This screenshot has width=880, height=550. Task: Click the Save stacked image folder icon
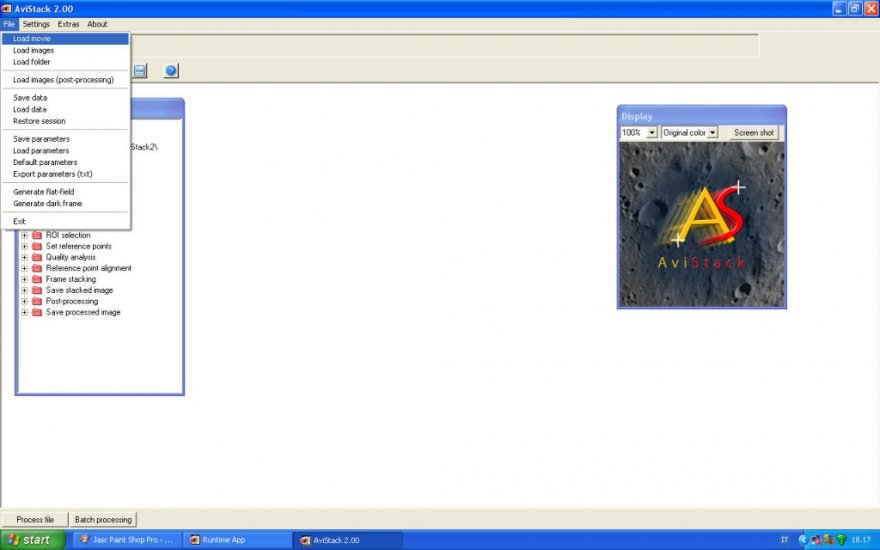[37, 290]
